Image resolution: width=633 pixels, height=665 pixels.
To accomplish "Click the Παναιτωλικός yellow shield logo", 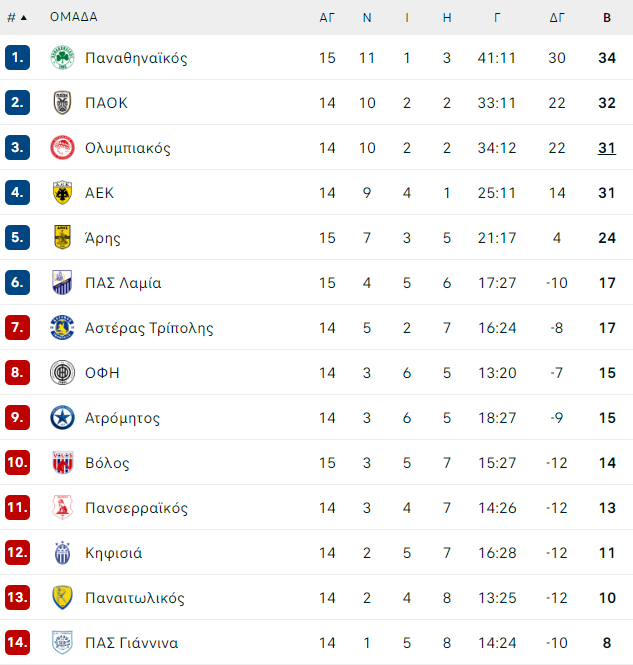I will pyautogui.click(x=62, y=597).
